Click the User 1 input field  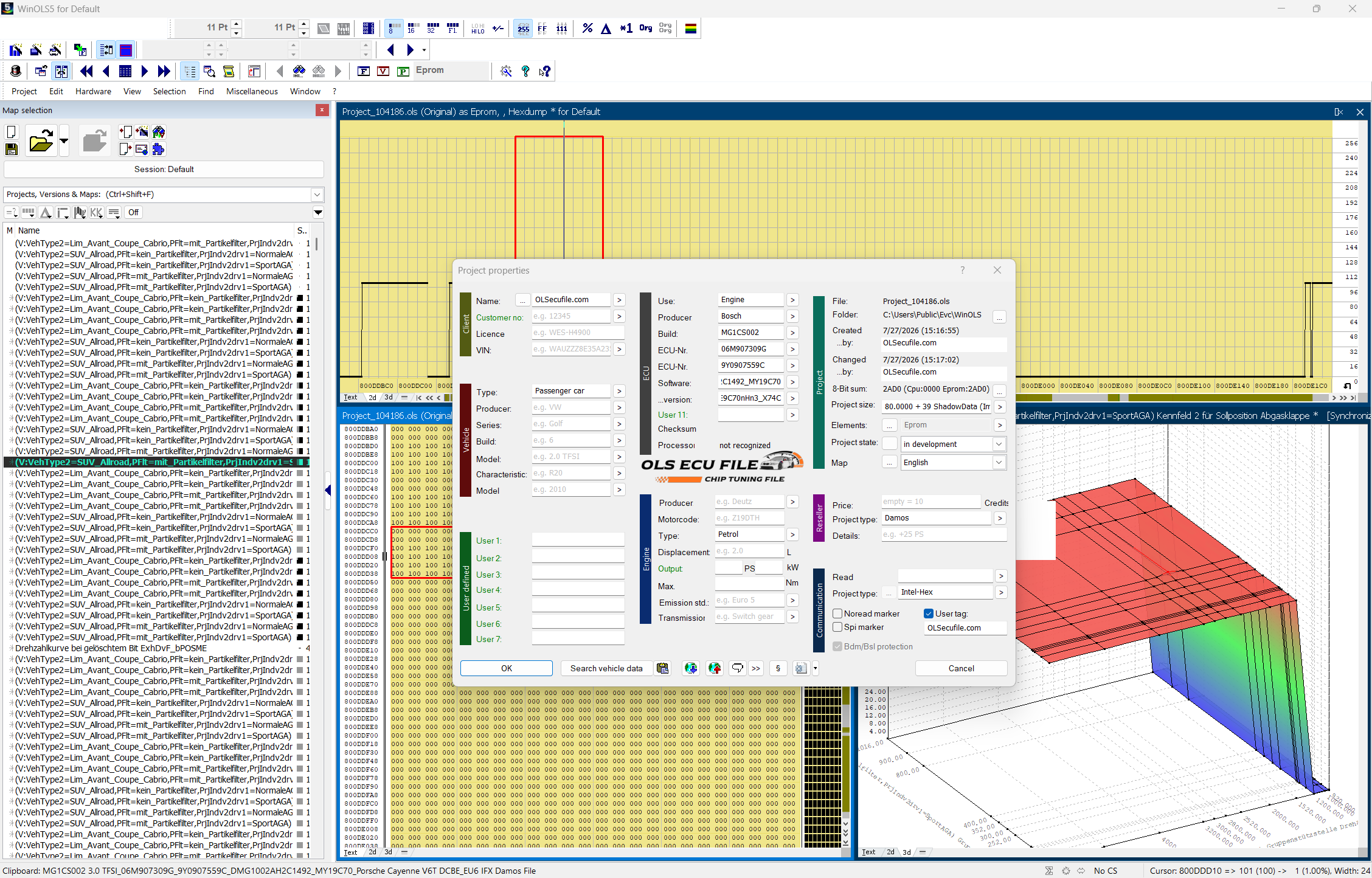pyautogui.click(x=578, y=540)
